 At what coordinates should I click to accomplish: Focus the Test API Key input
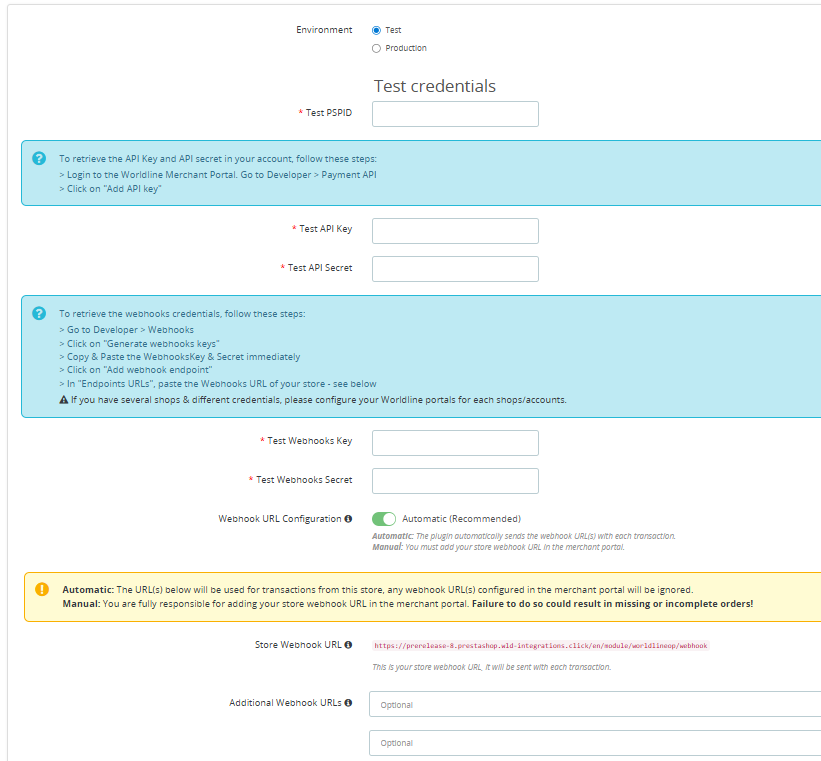pyautogui.click(x=454, y=231)
